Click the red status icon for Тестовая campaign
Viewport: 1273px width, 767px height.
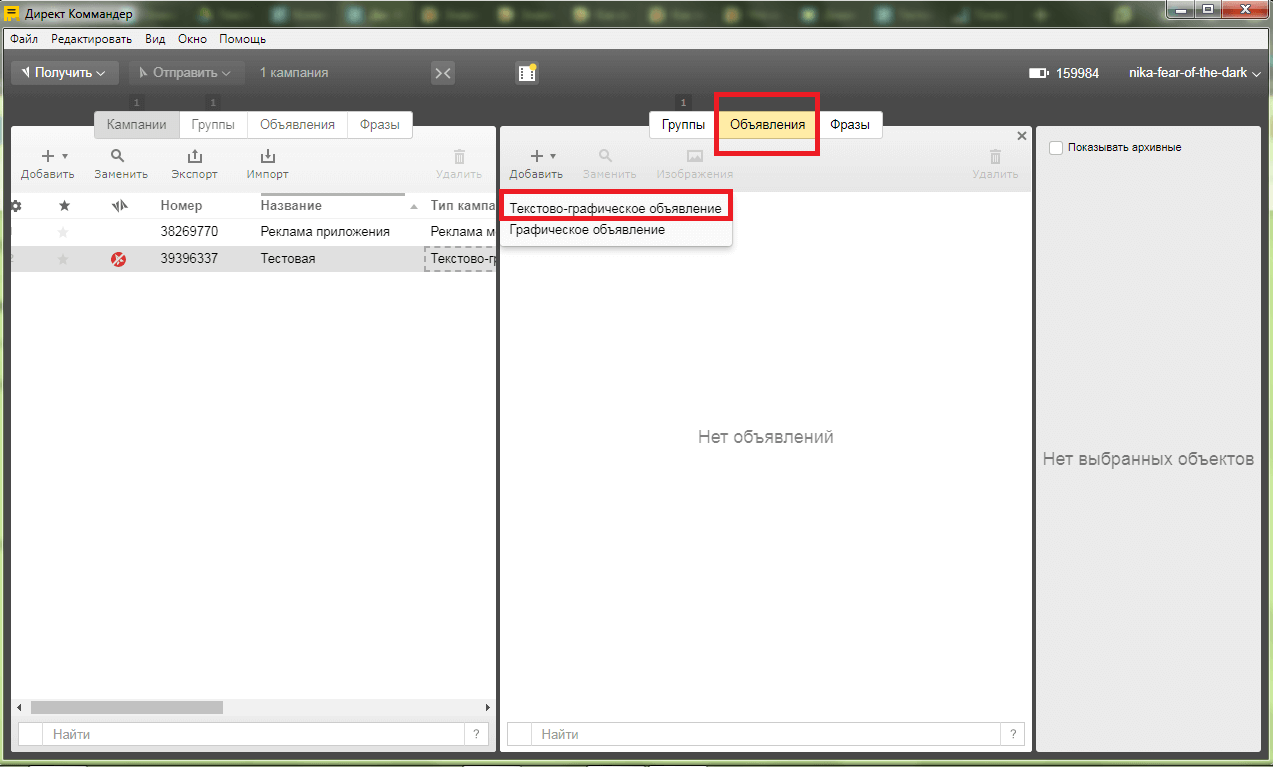(119, 259)
